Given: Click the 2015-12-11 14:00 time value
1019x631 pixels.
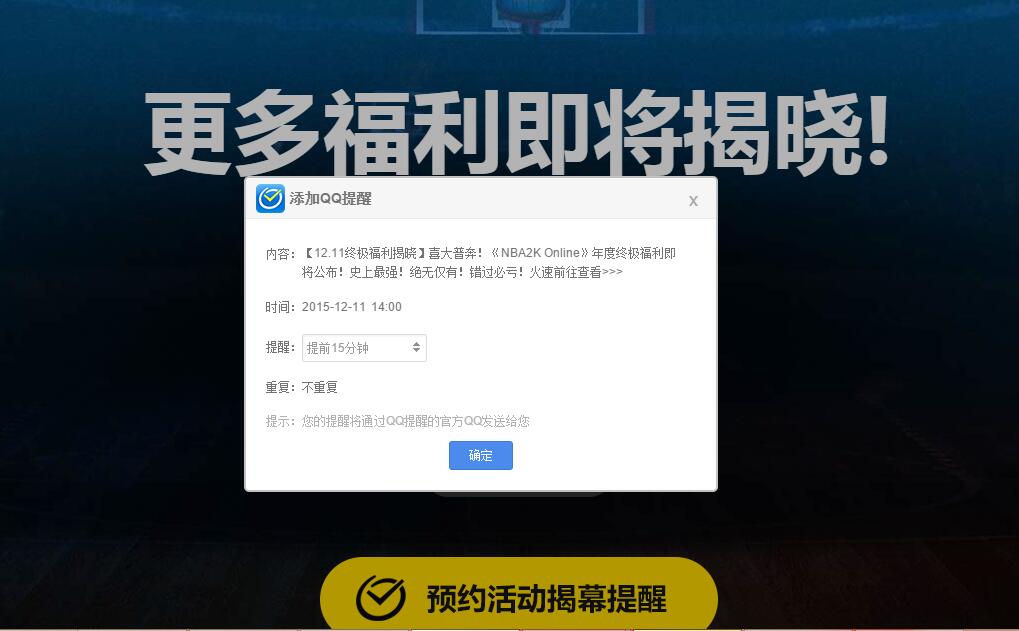Looking at the screenshot, I should tap(352, 307).
